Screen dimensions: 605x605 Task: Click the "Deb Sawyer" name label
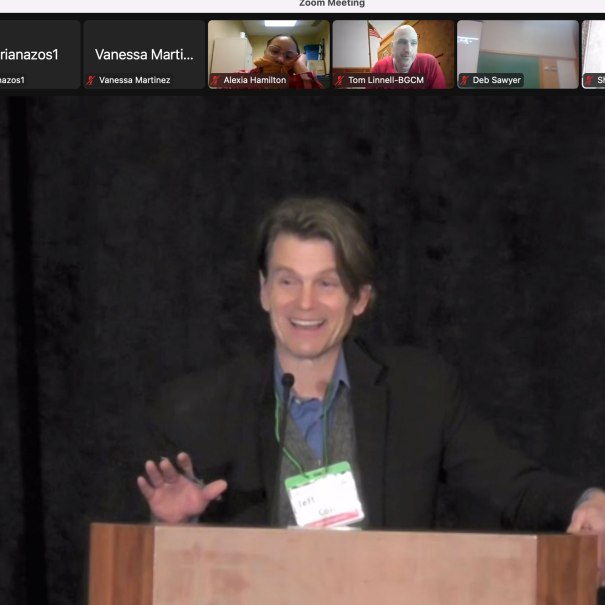tap(496, 80)
